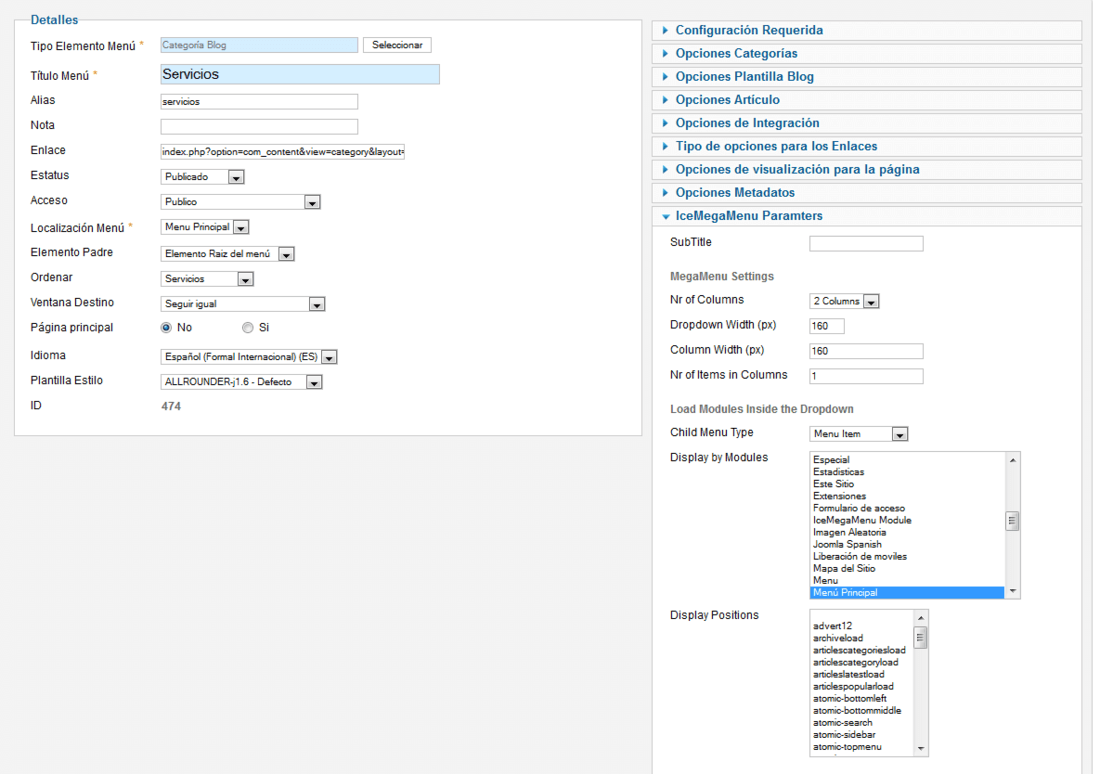The image size is (1100, 774).
Task: Expand the Opciones Metadatos panel
Action: tap(867, 192)
